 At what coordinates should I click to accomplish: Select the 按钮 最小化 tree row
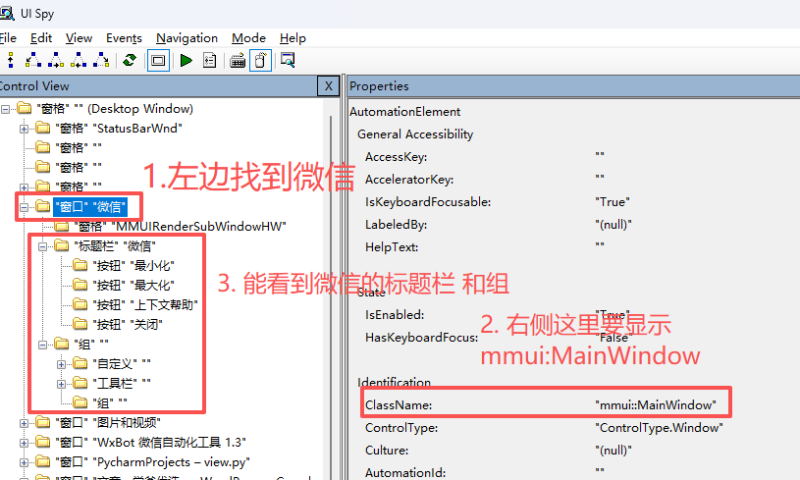point(133,266)
